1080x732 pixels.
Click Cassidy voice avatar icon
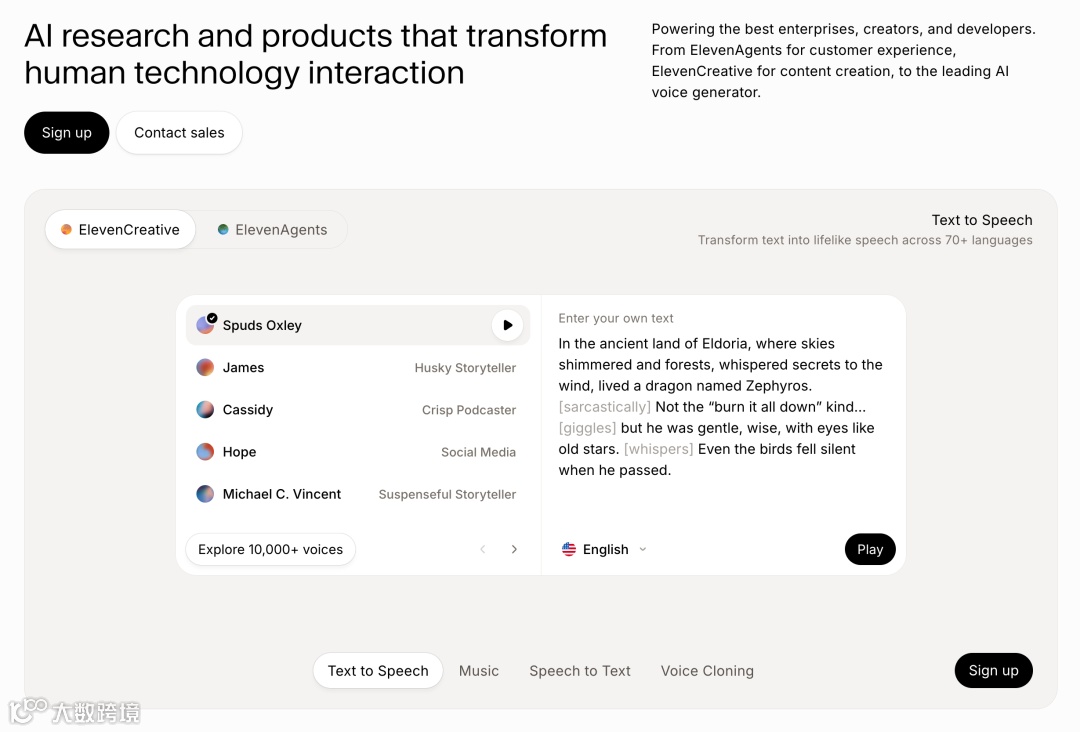click(205, 410)
